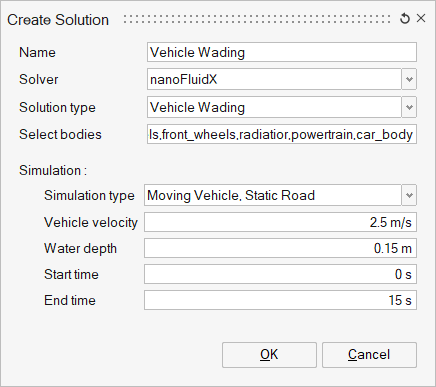Open the Solver dropdown arrow

(409, 79)
